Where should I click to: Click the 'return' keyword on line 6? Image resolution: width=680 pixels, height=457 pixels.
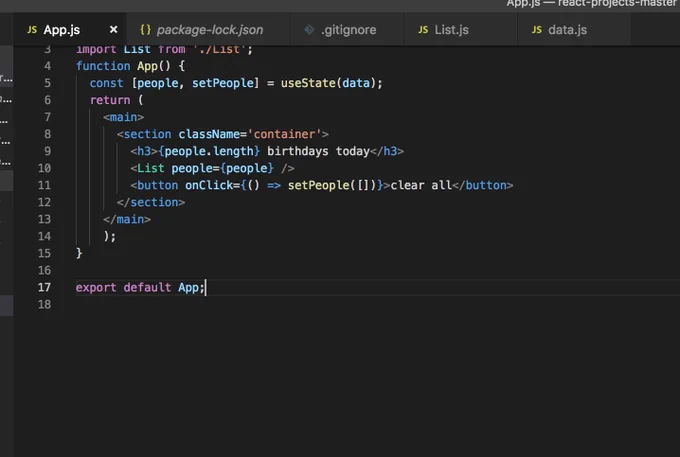110,100
